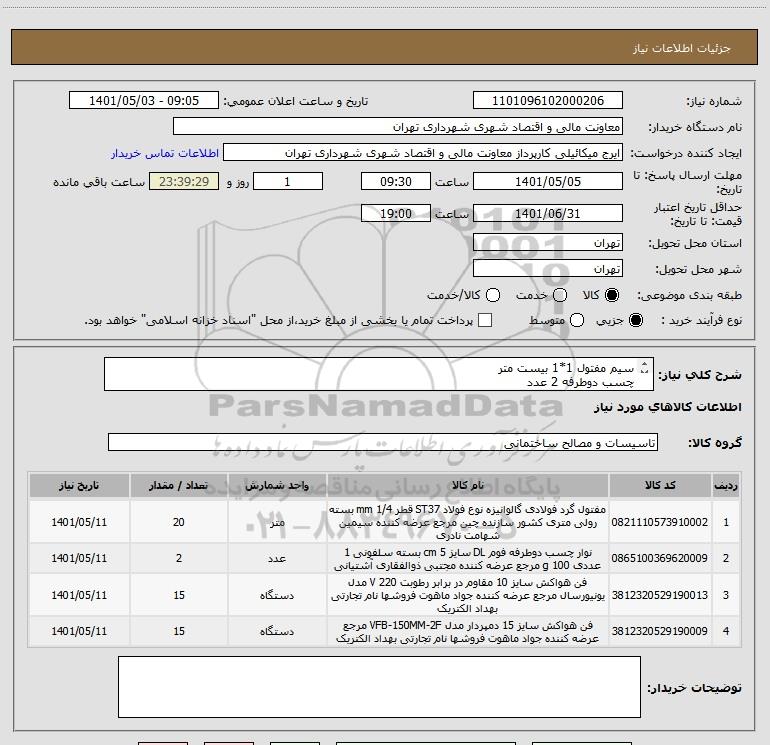The image size is (770, 745).
Task: Open the اطلاعات تماس خریدار link
Action: point(165,153)
